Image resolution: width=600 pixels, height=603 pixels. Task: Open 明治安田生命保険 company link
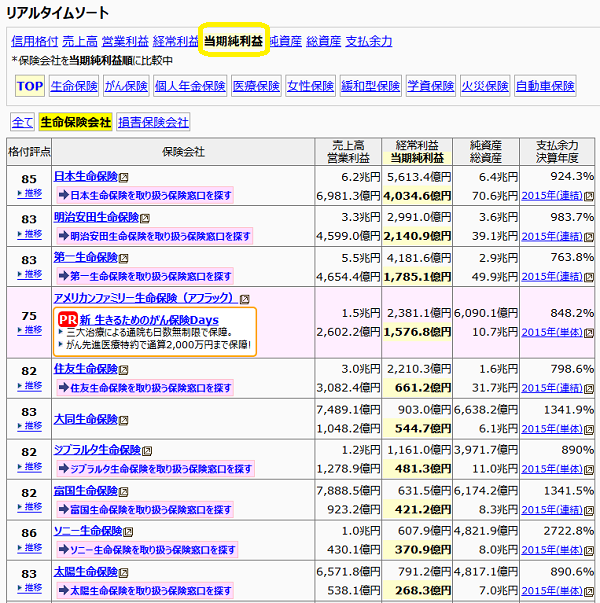[96, 217]
